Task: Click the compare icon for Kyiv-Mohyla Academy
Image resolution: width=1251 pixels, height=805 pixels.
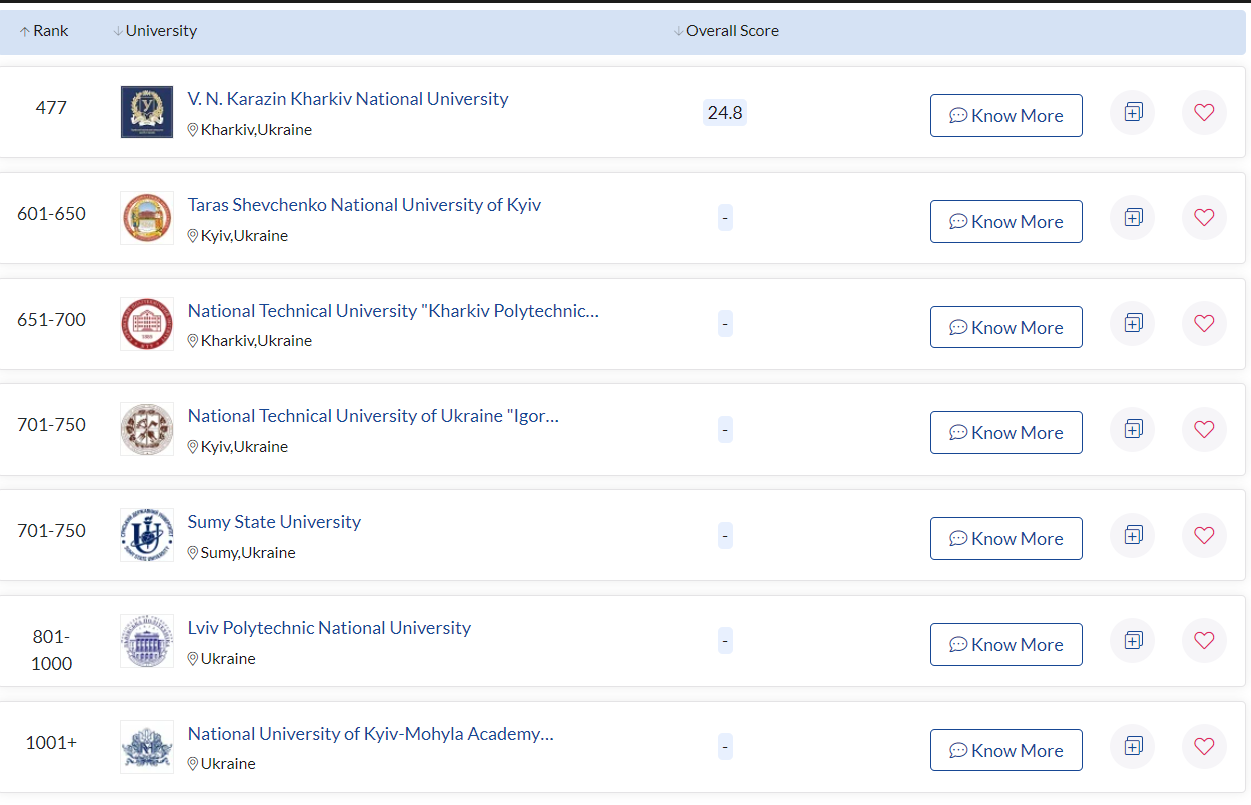Action: (x=1132, y=746)
